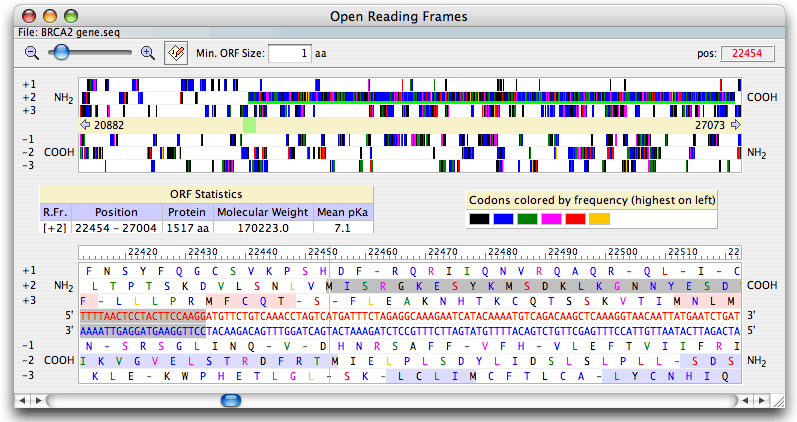This screenshot has height=422, width=797.
Task: Click the ORF Statistics table title
Action: tap(206, 194)
